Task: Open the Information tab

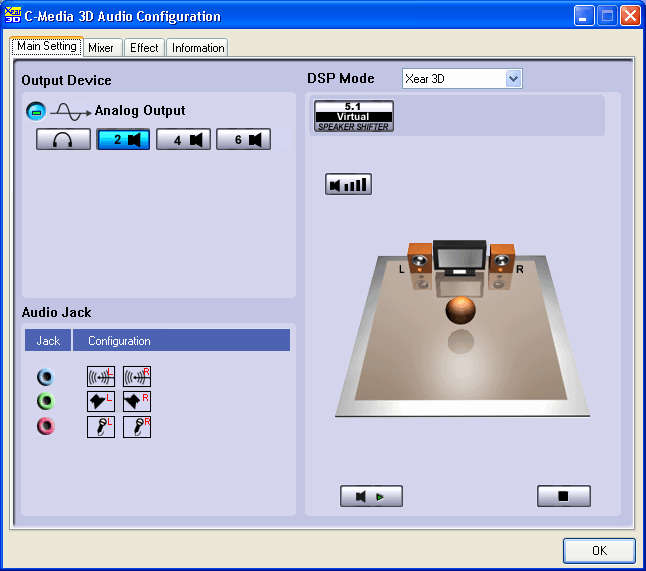Action: [198, 48]
